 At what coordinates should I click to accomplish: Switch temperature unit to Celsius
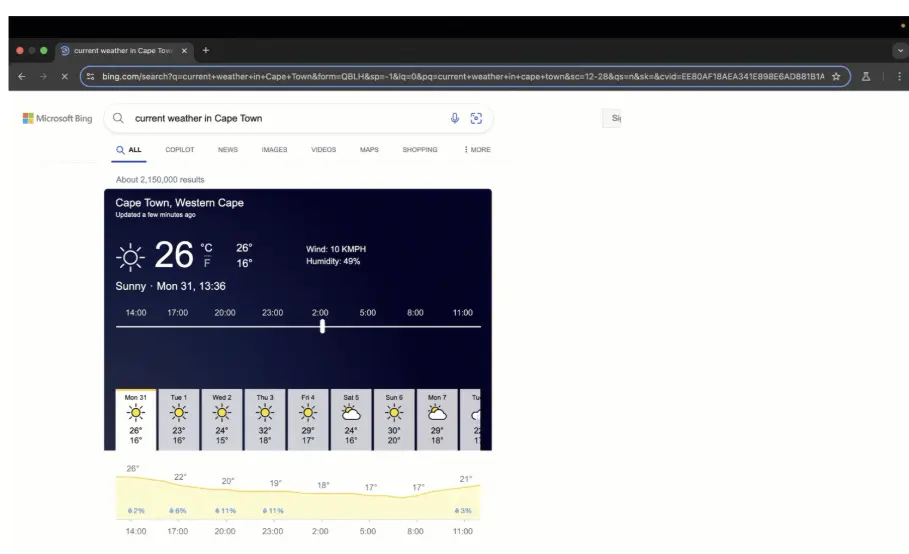point(207,249)
